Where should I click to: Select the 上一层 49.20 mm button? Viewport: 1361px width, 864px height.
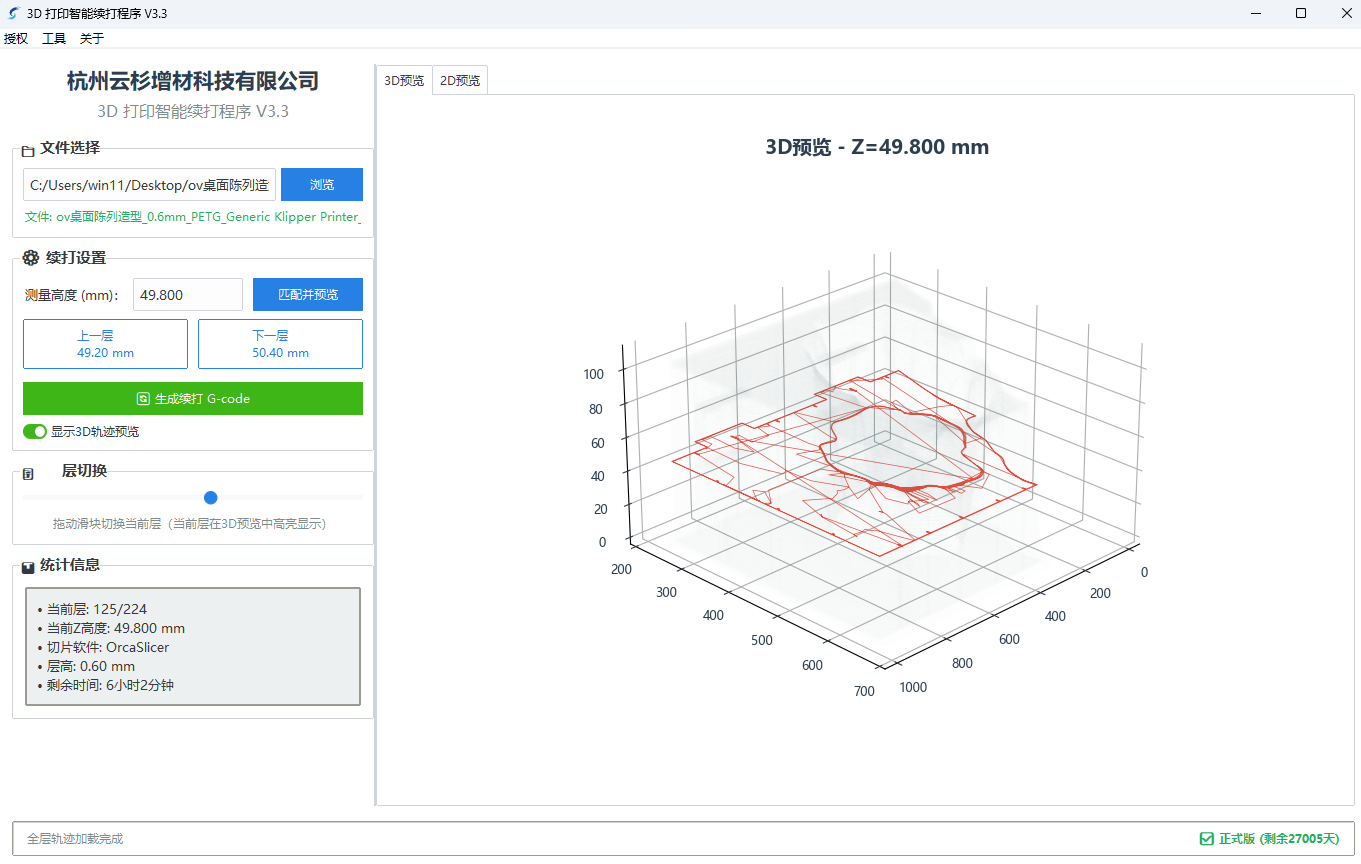(105, 343)
